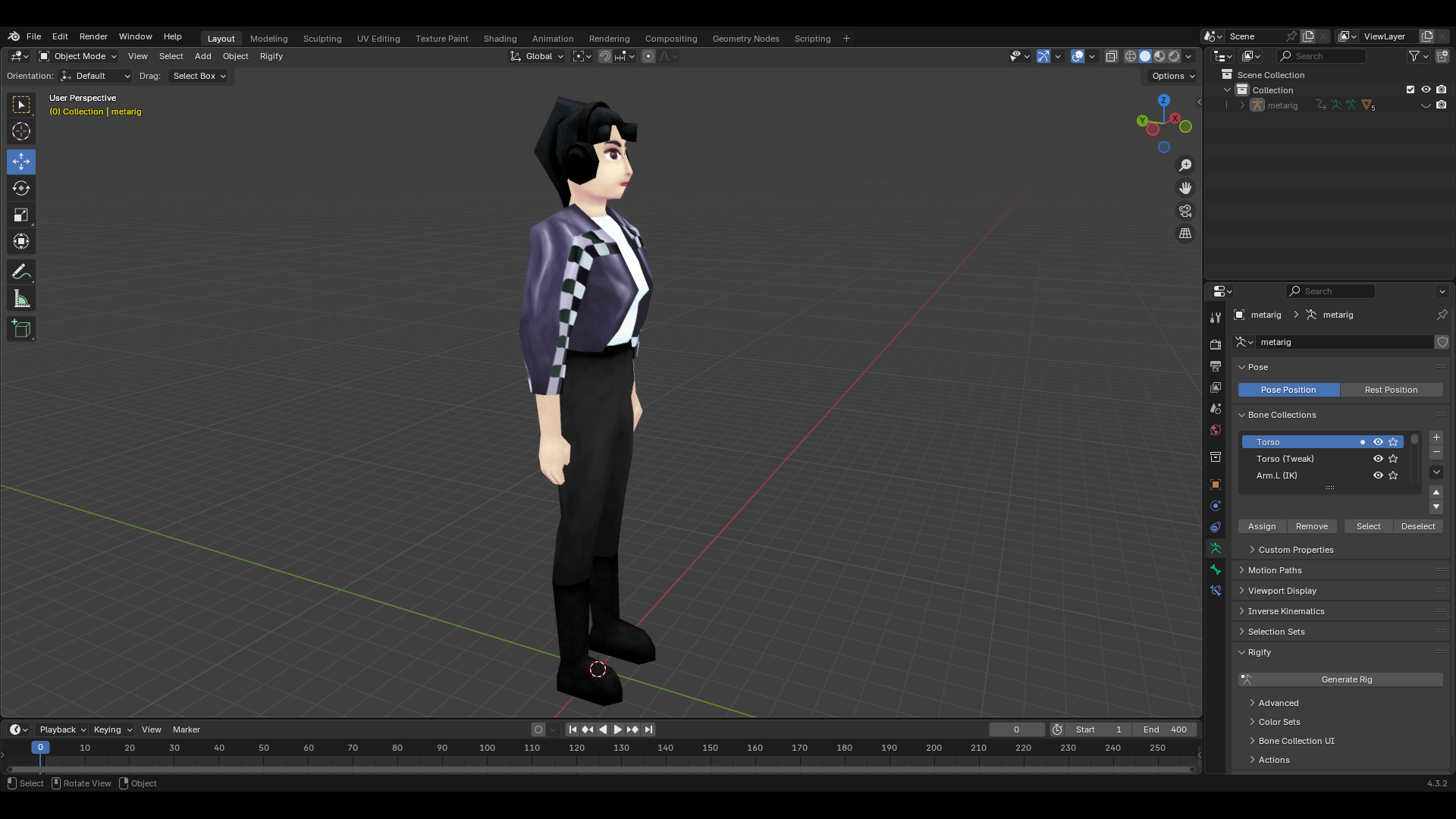Select the Scale tool
1456x819 pixels.
pyautogui.click(x=21, y=215)
